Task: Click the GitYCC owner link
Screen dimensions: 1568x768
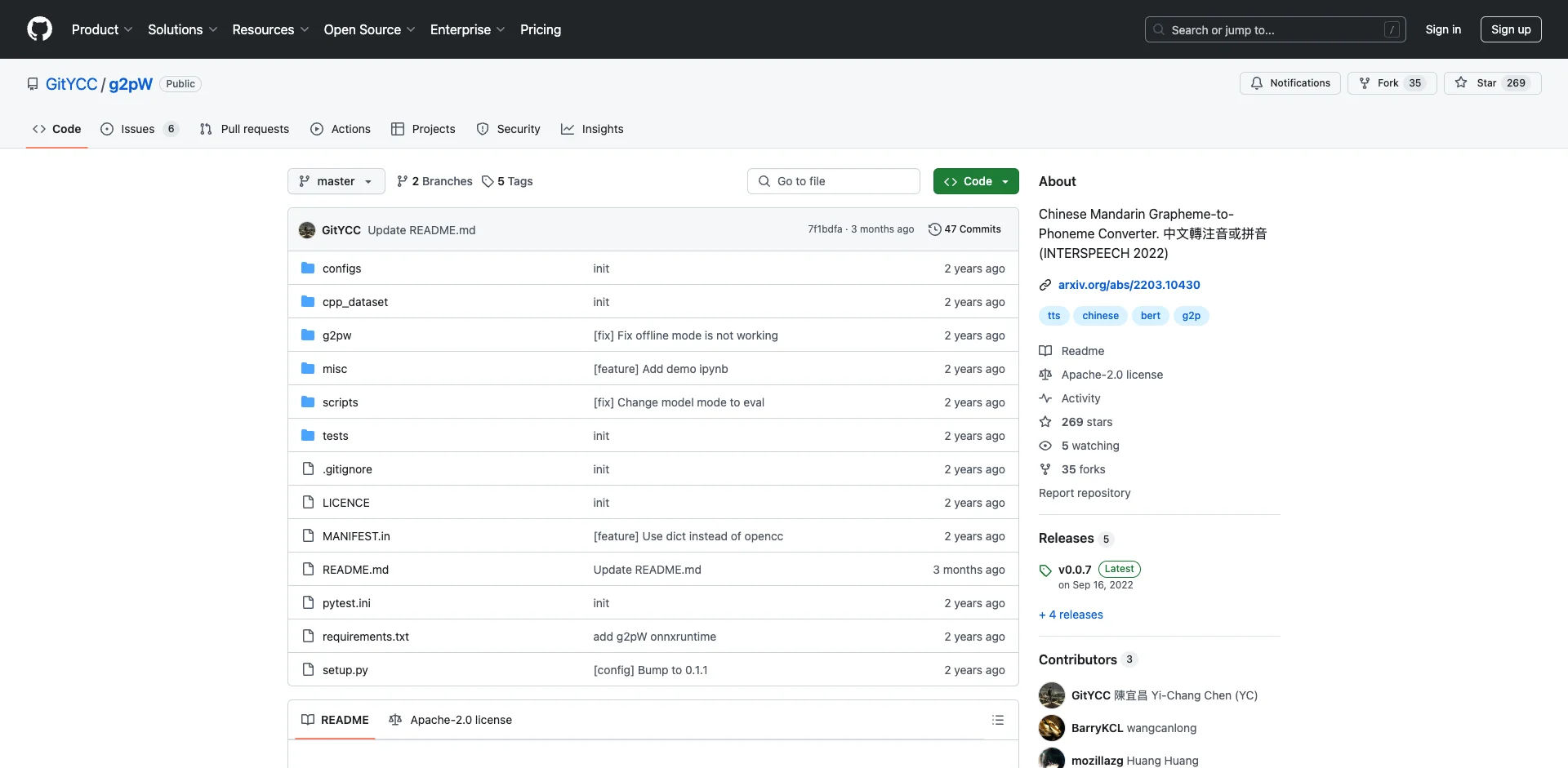Action: point(71,84)
